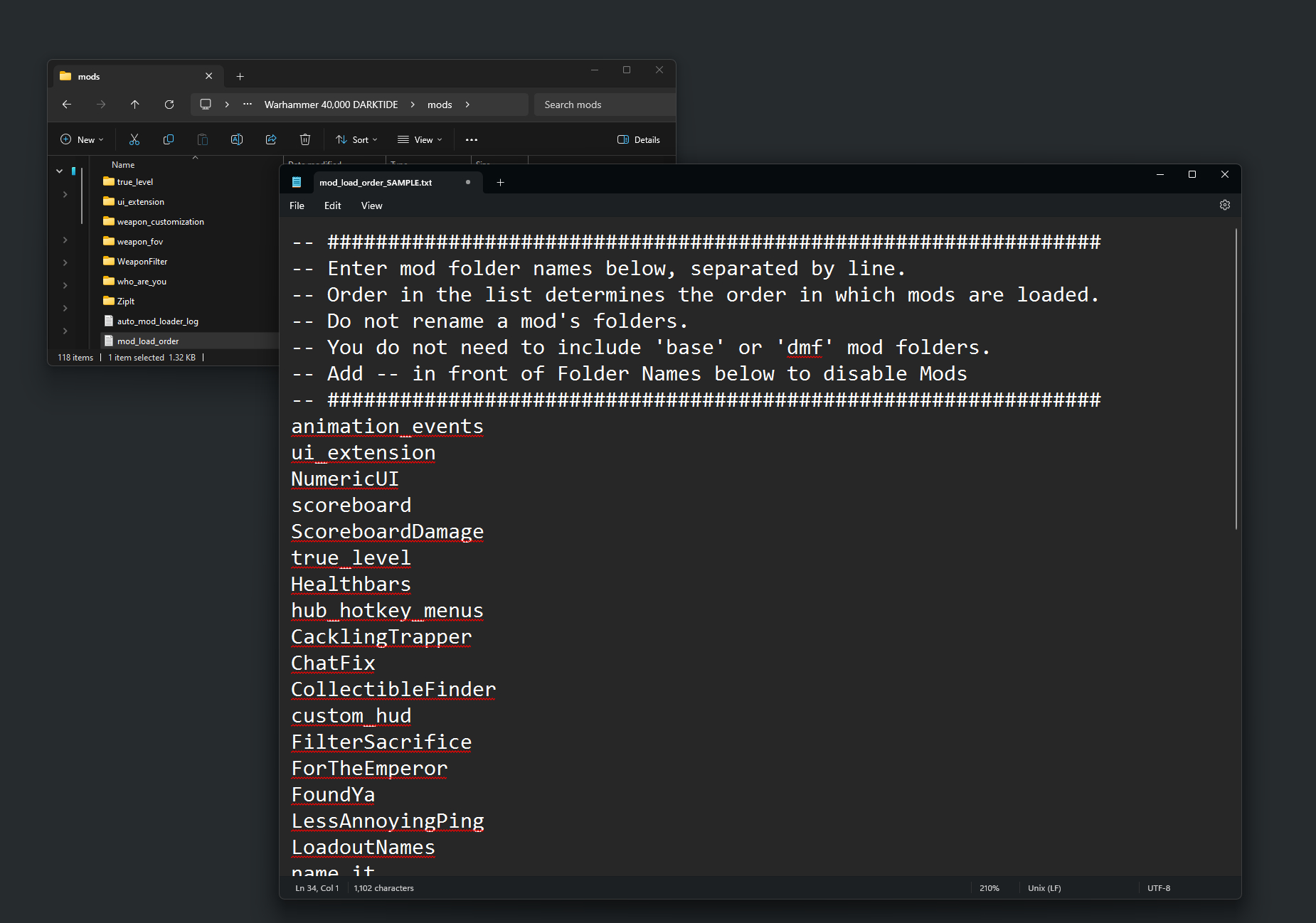The width and height of the screenshot is (1316, 923).
Task: Click the ForTheEmperor line
Action: 370,769
